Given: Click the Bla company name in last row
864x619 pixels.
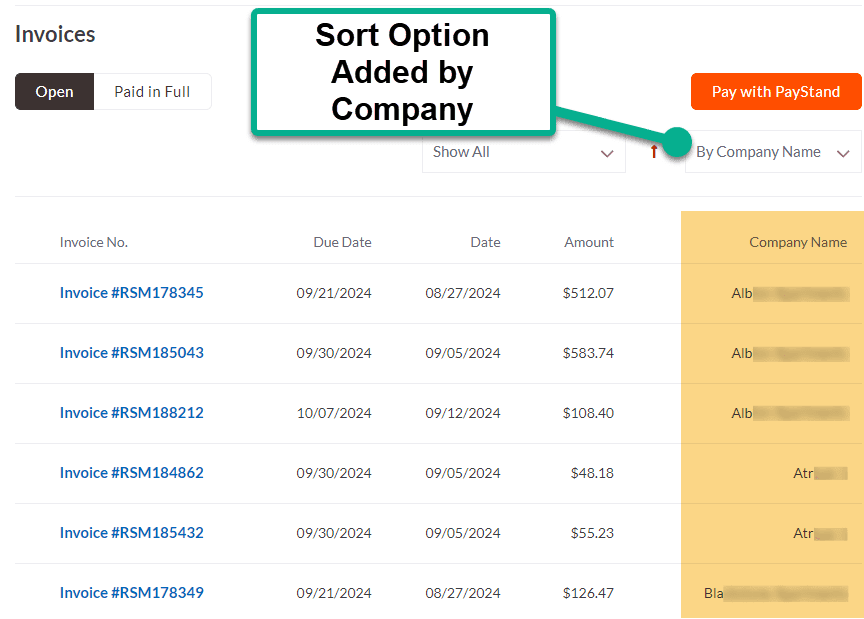Looking at the screenshot, I should [776, 594].
